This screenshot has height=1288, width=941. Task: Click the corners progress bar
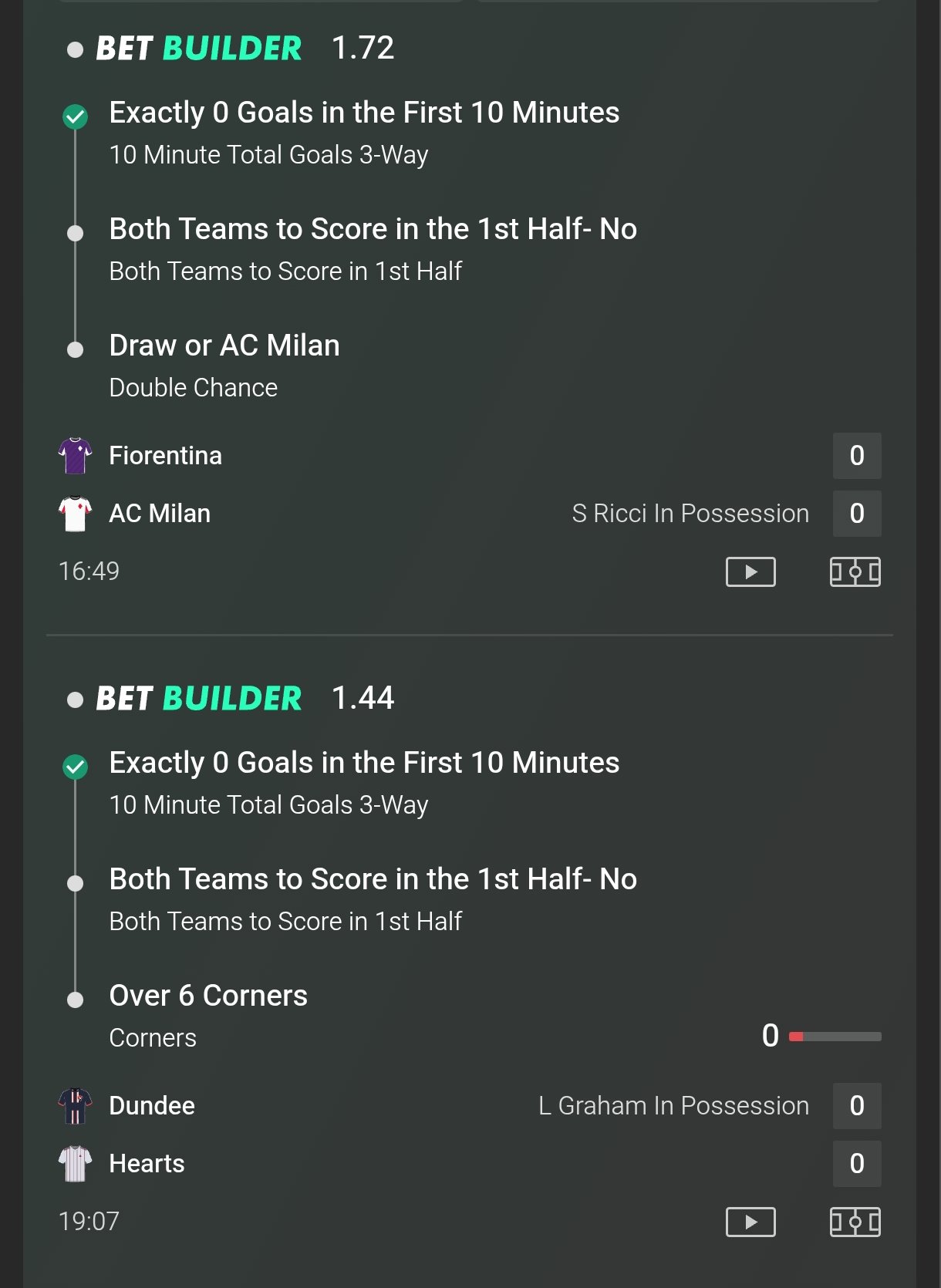(835, 1037)
